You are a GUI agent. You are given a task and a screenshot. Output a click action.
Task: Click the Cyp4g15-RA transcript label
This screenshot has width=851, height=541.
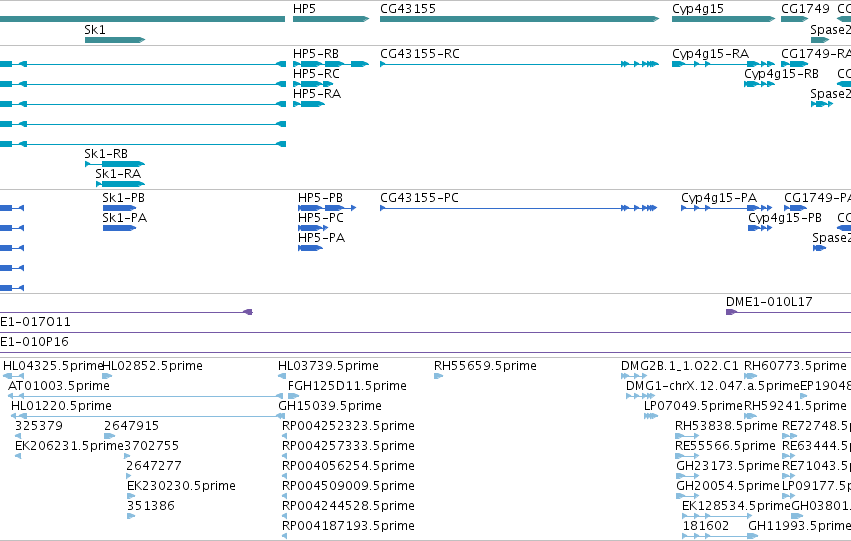coord(710,54)
